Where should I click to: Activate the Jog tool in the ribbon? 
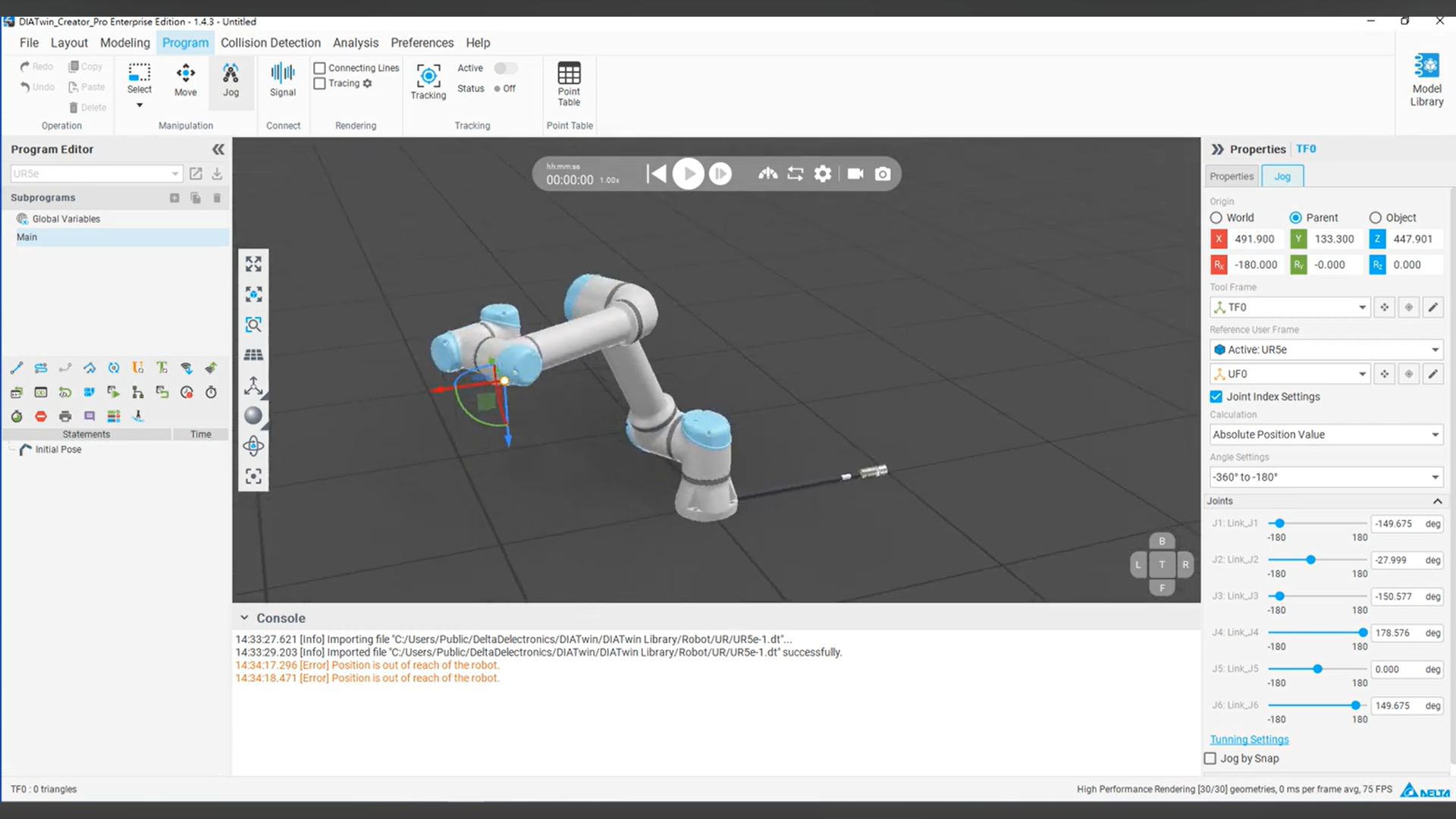231,80
